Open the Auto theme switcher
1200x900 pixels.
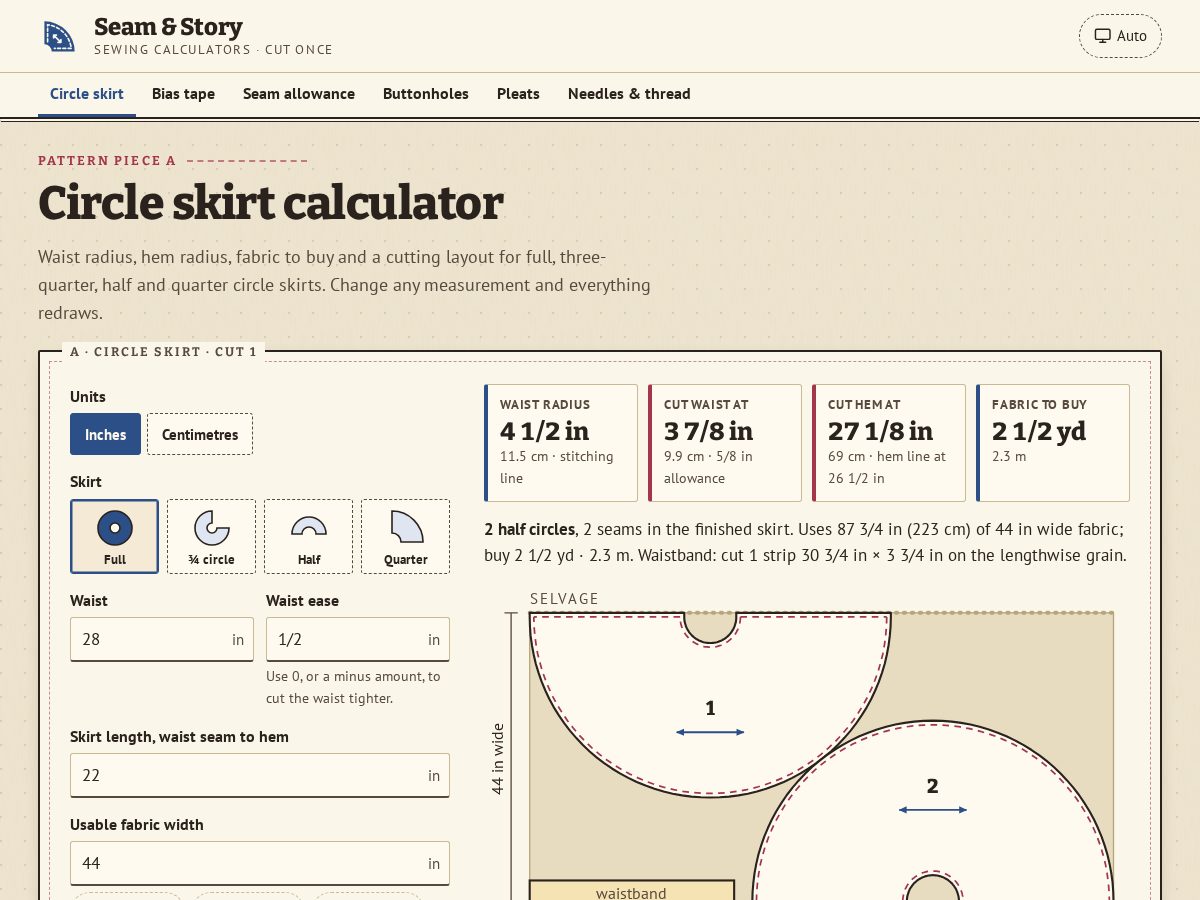pyautogui.click(x=1120, y=36)
